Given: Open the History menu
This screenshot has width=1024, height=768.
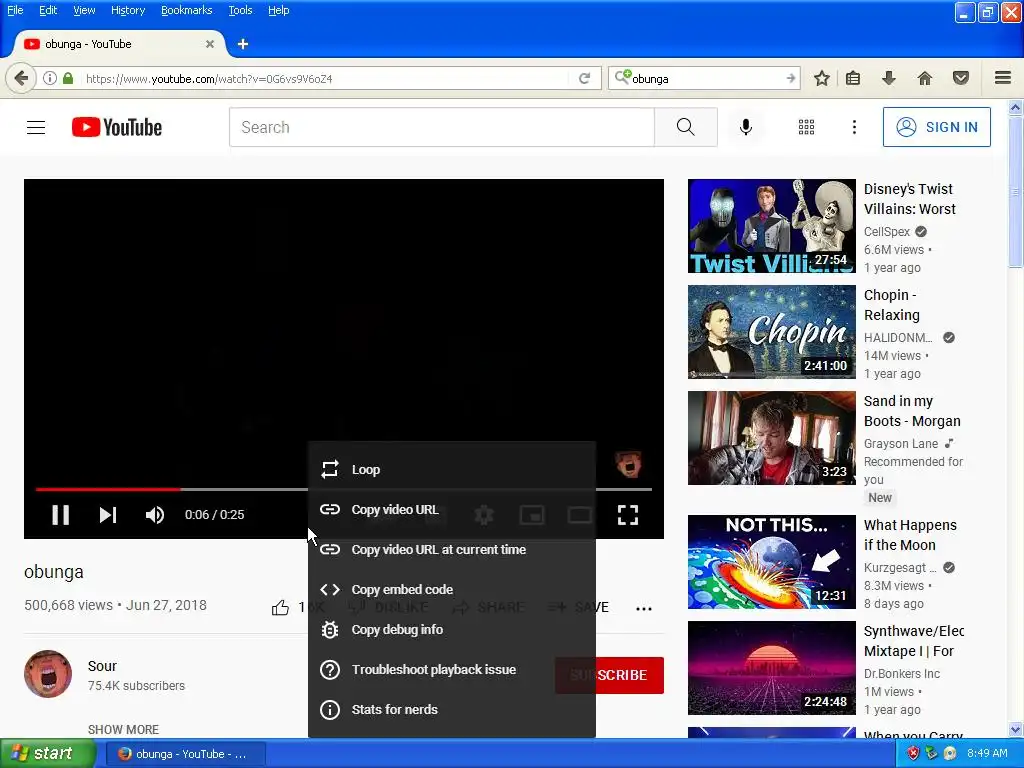Looking at the screenshot, I should coord(128,10).
